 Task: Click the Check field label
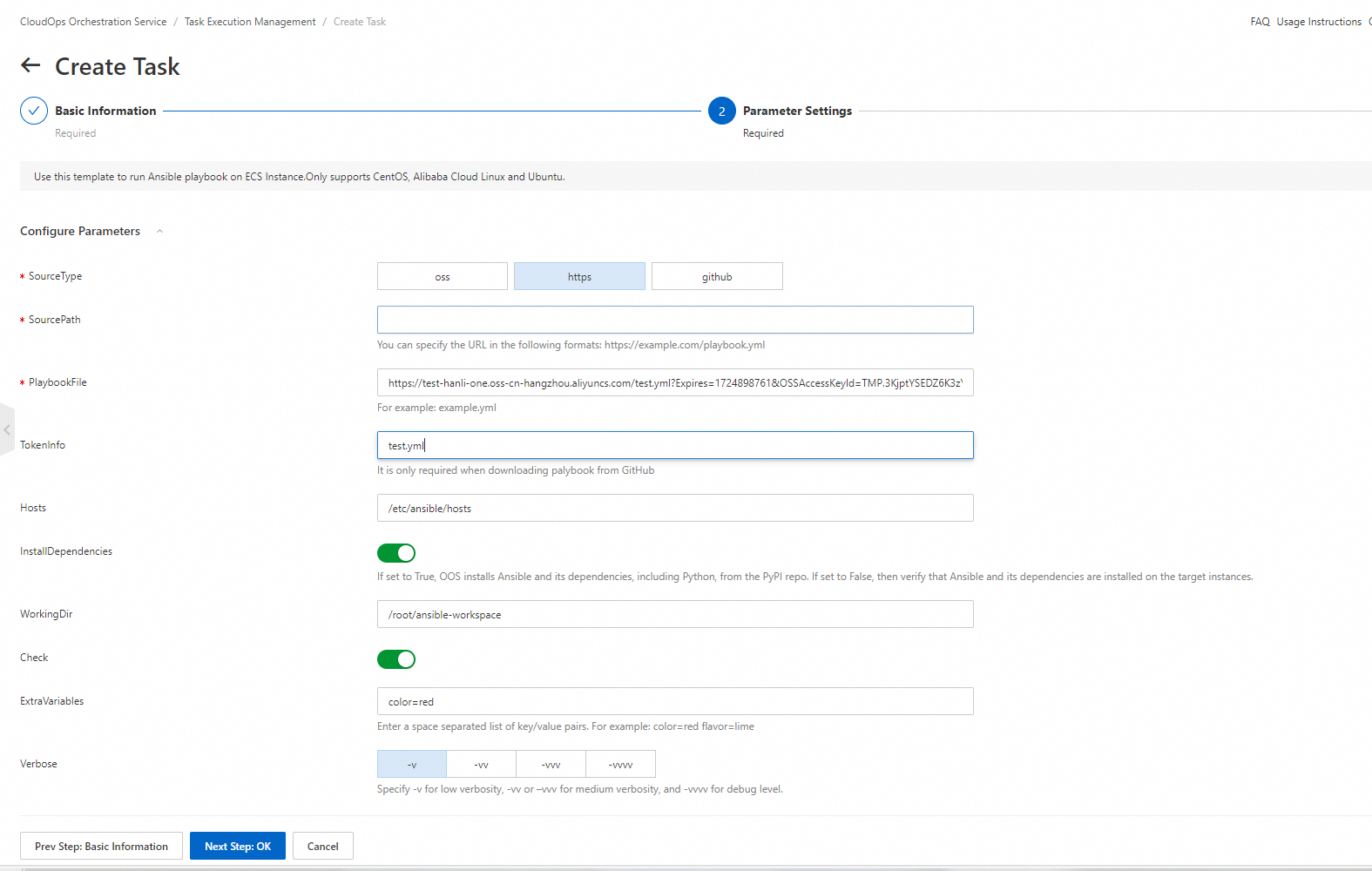click(x=34, y=658)
